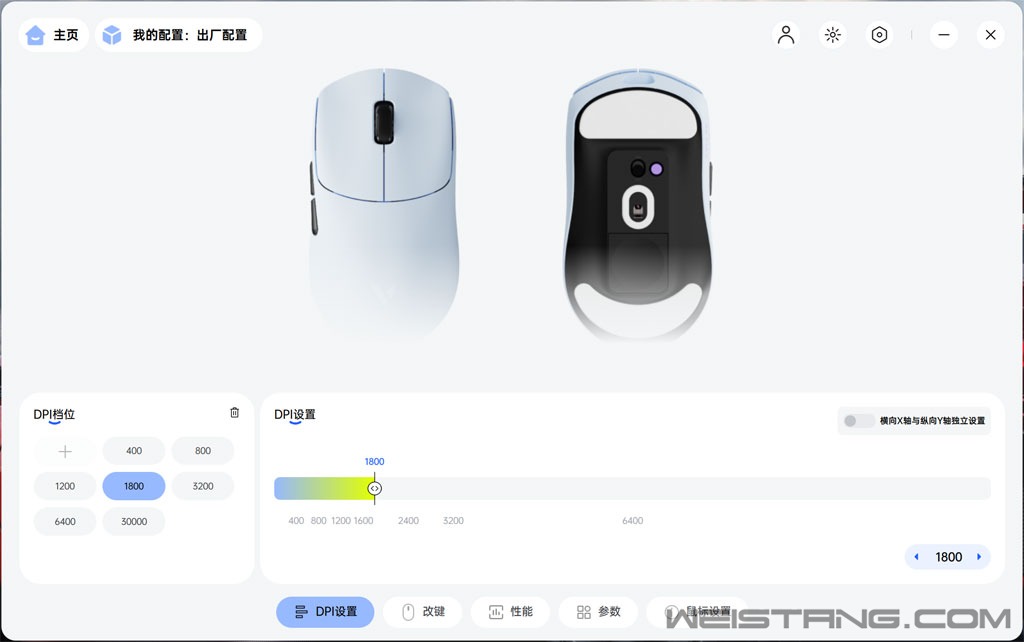Open 我的配置: 出厂配置 profile selector
This screenshot has height=642, width=1024.
(x=179, y=35)
